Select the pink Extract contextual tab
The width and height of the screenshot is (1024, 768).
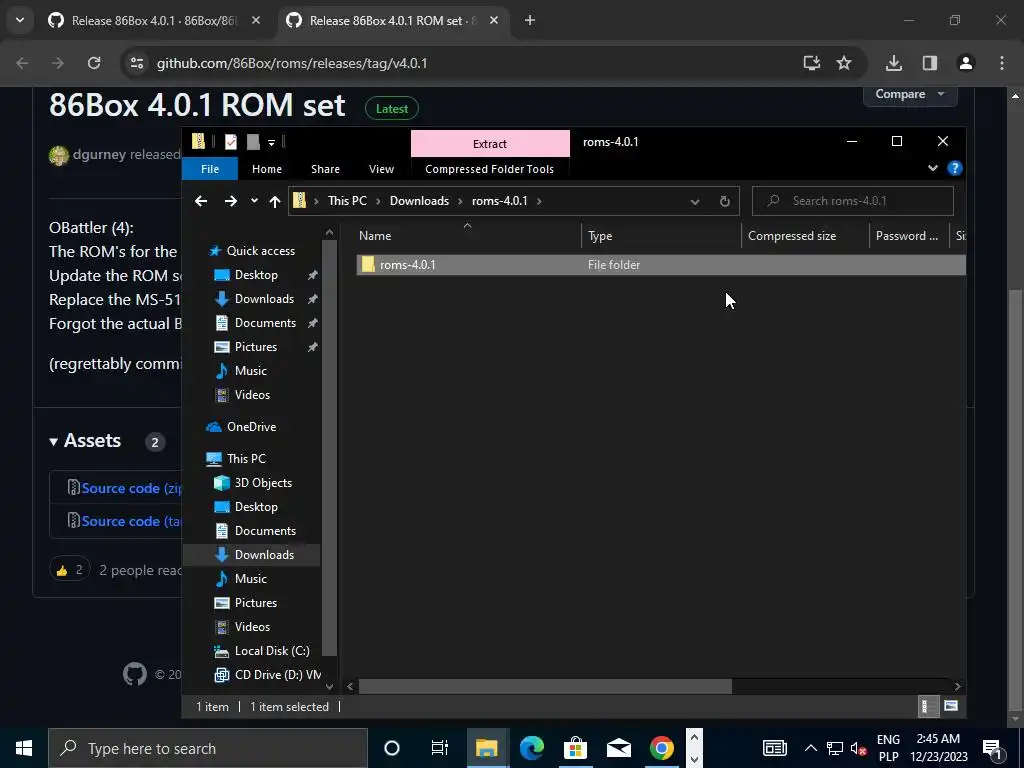[490, 144]
